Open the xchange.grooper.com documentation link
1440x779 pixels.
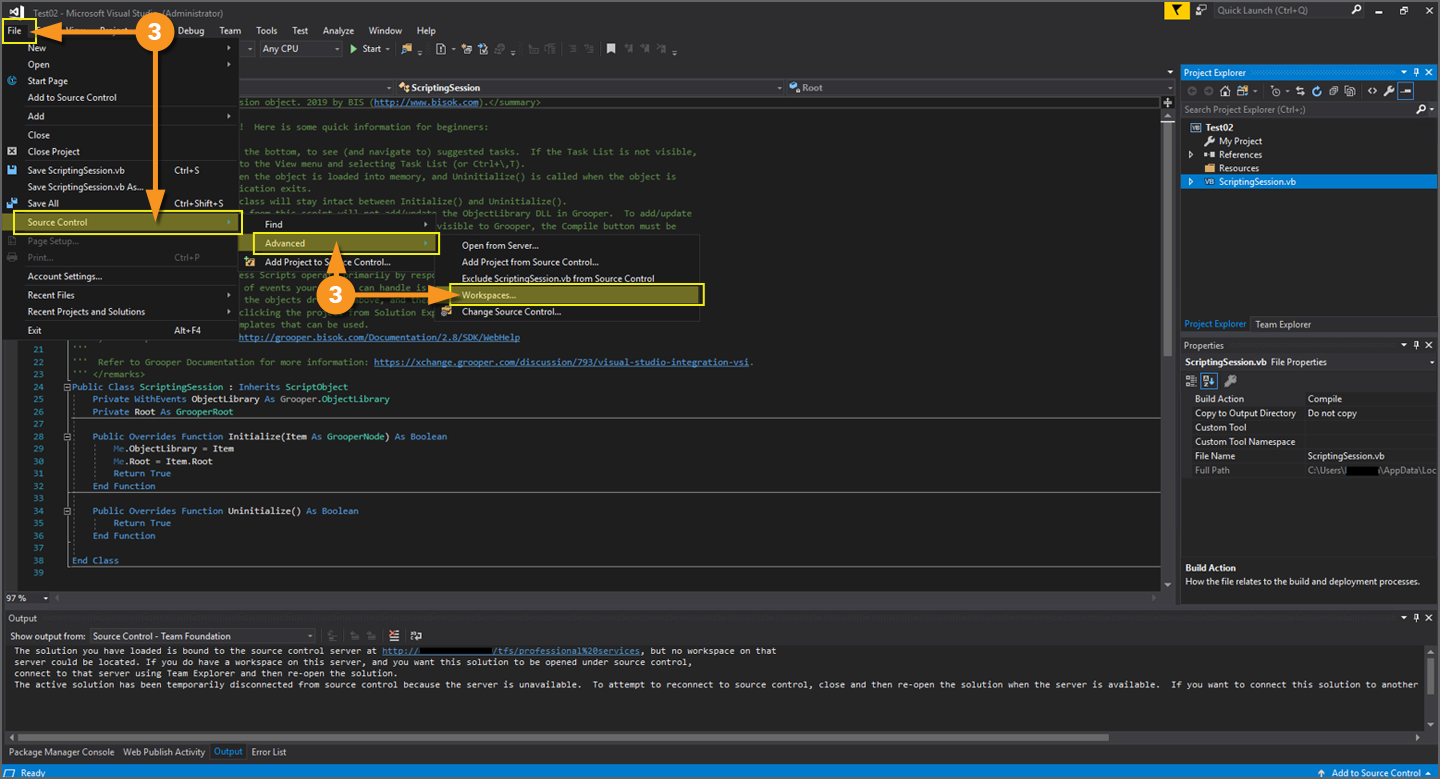tap(562, 362)
